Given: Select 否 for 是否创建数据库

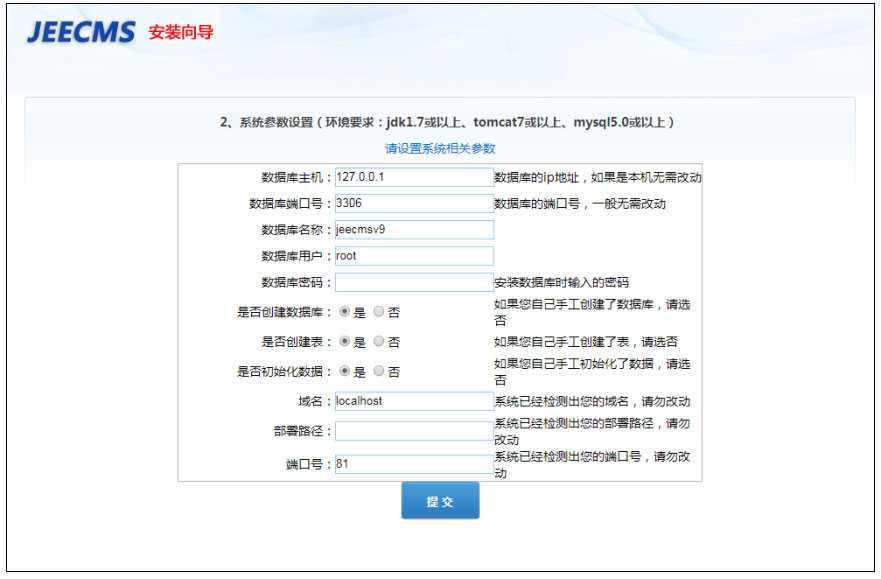Looking at the screenshot, I should [378, 312].
